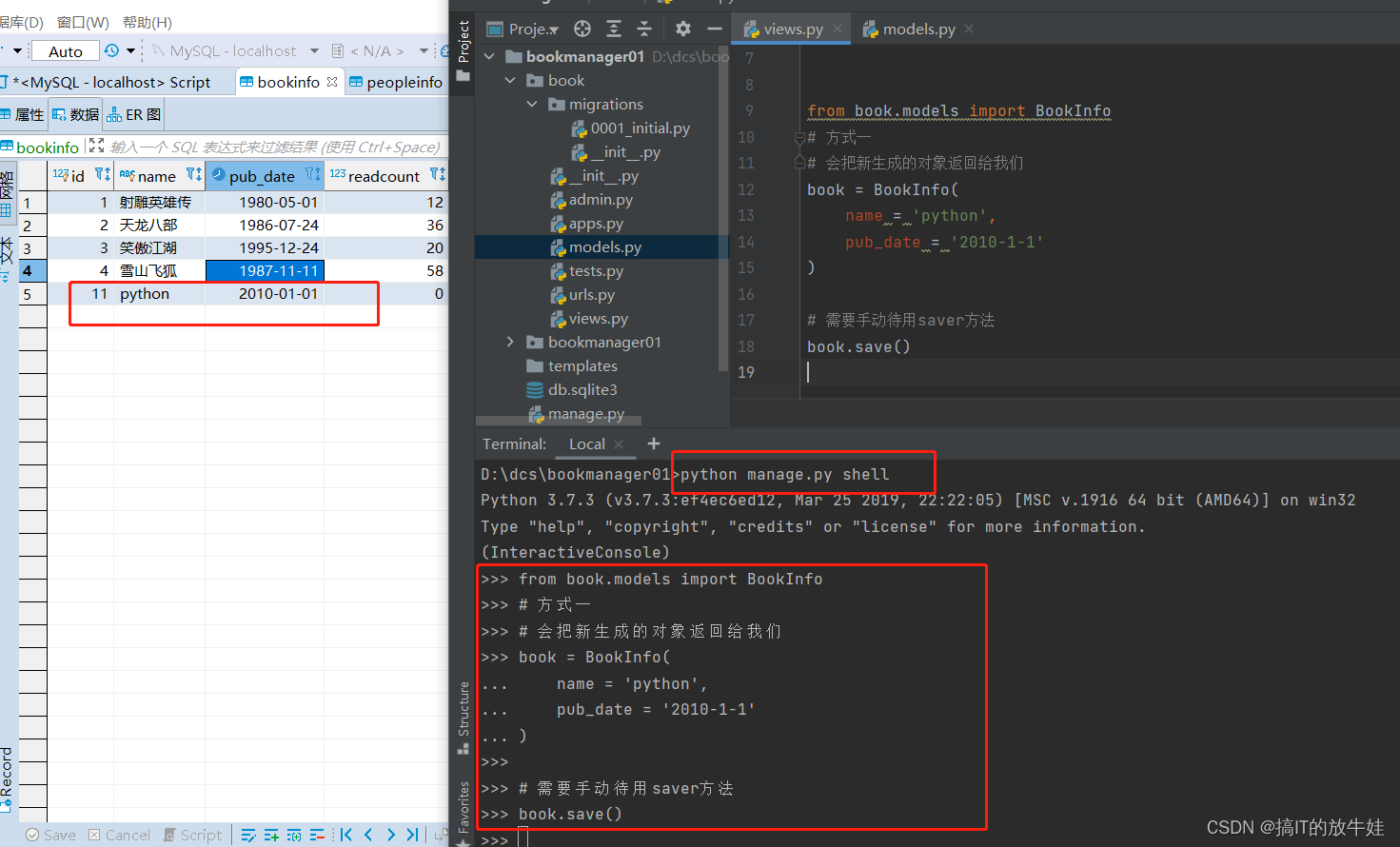This screenshot has width=1400, height=847.
Task: Collapse the bookmanager01 root folder
Action: click(x=489, y=57)
